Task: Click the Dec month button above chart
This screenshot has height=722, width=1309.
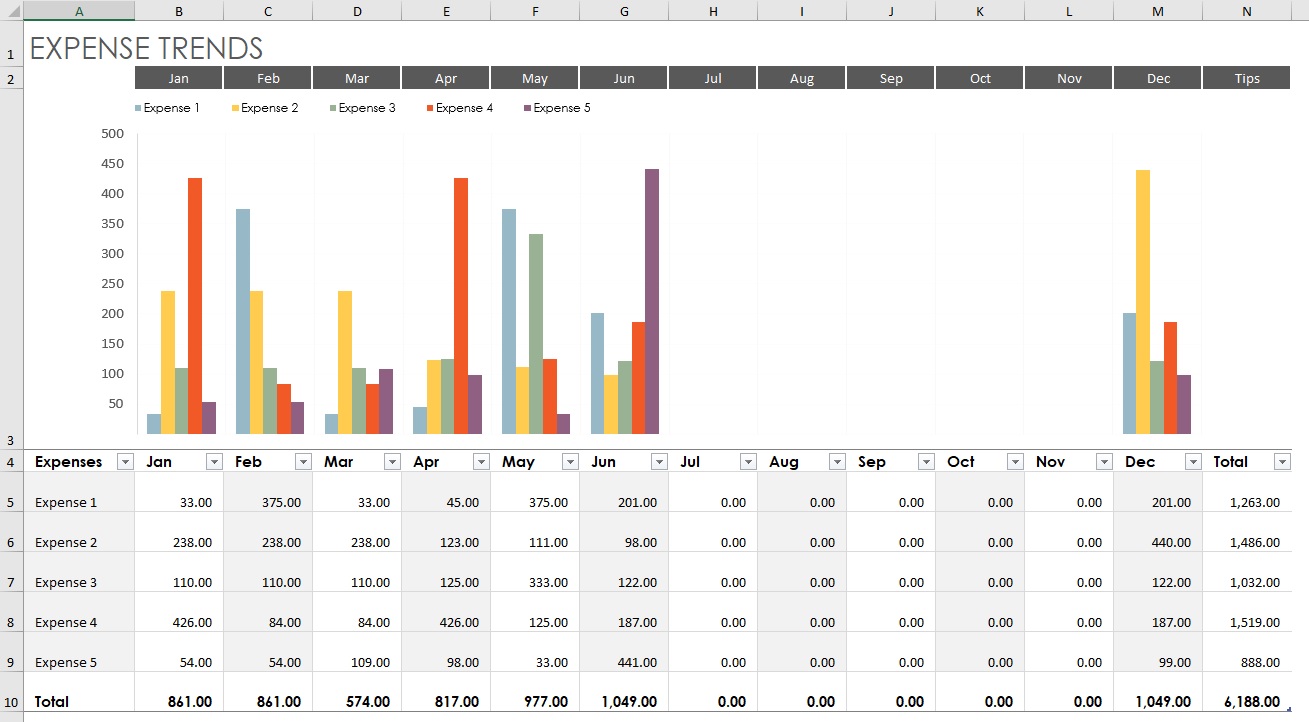Action: tap(1158, 78)
